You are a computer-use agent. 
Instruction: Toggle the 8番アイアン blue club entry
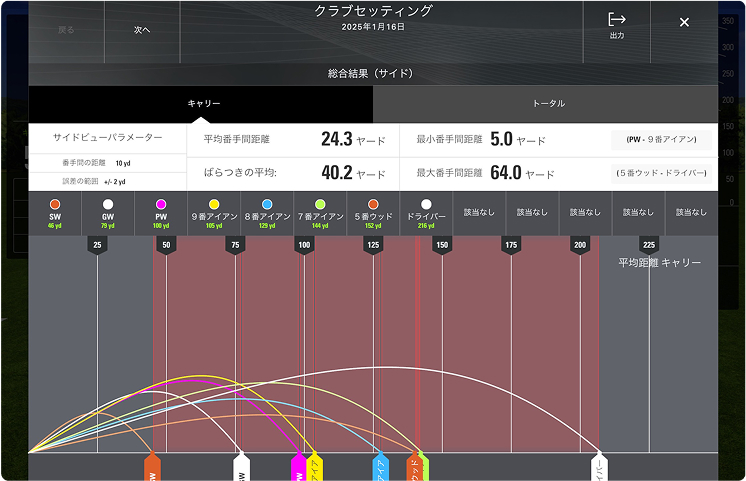click(266, 212)
